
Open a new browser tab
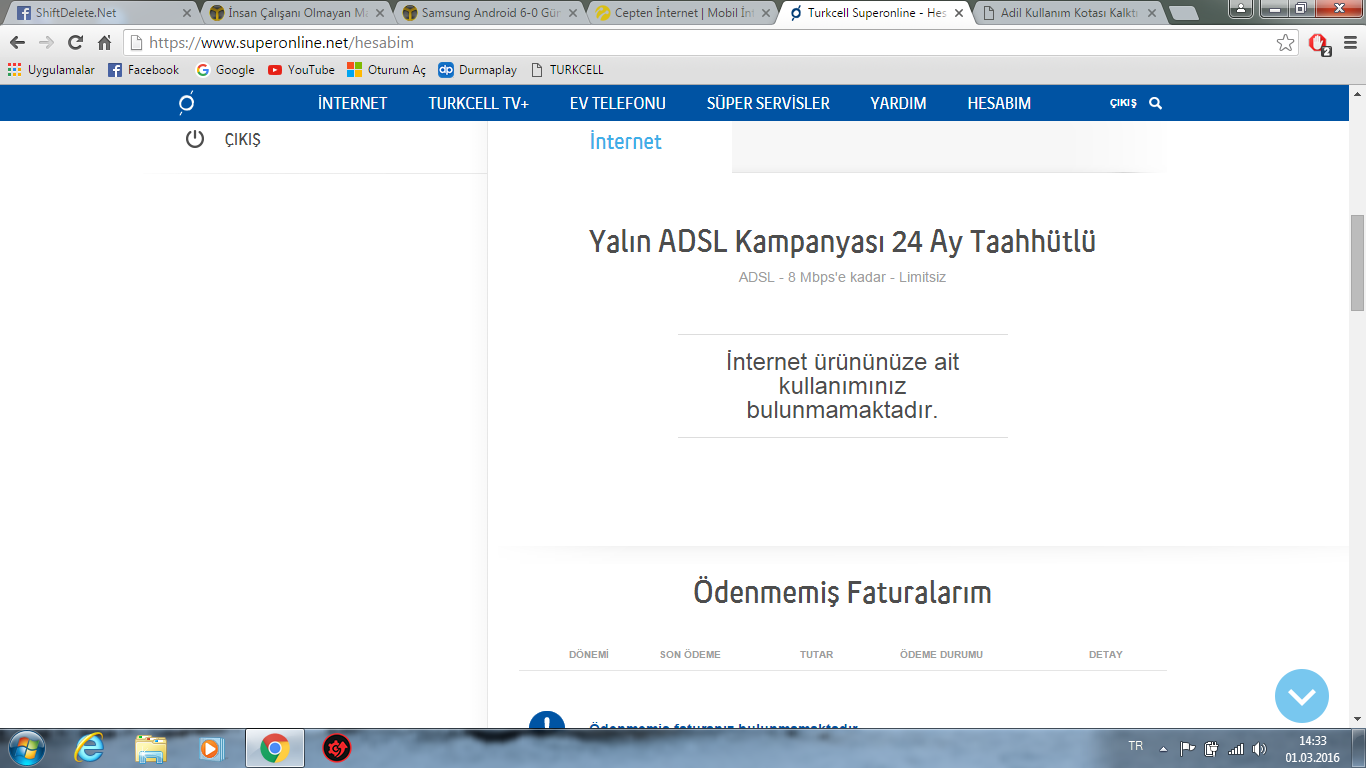1185,14
